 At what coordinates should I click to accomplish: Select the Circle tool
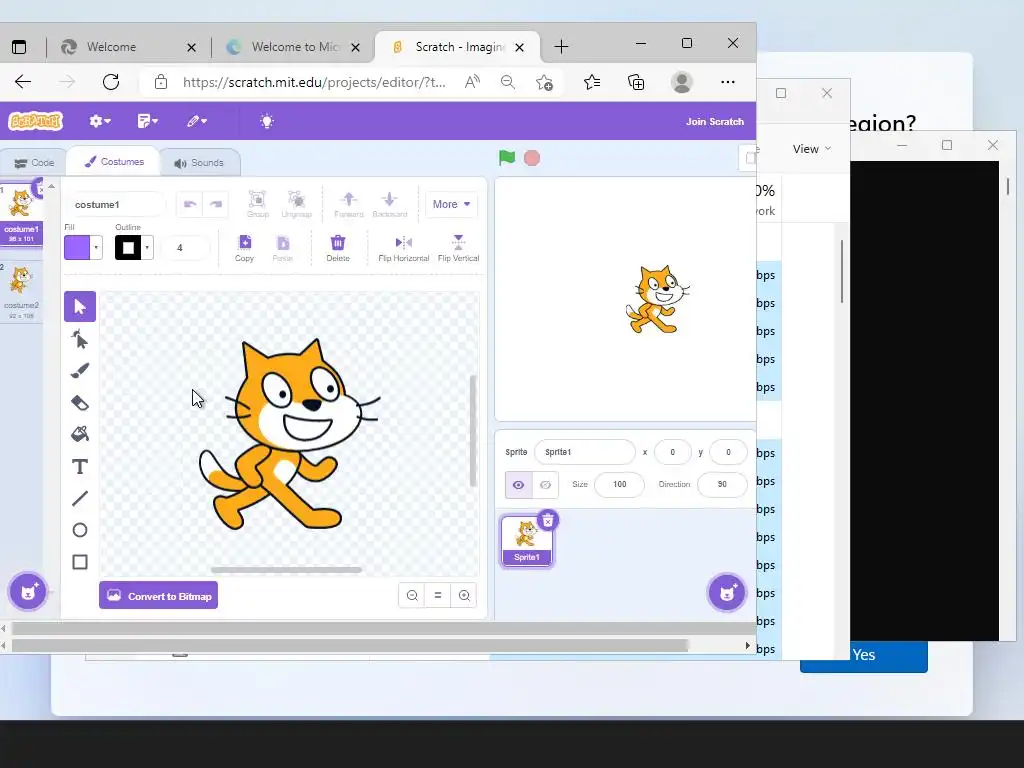point(80,530)
